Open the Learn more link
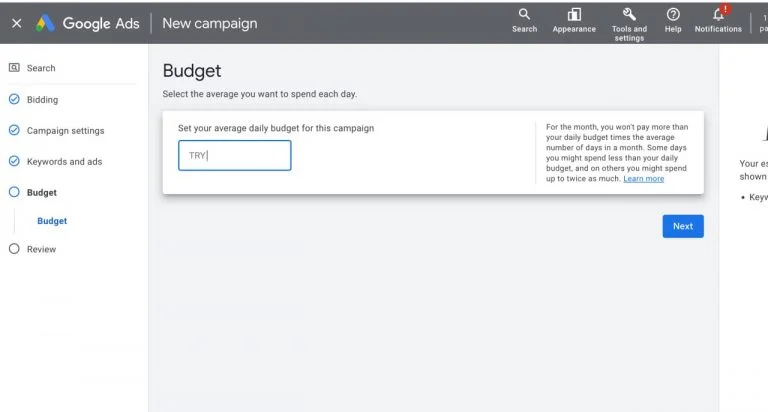 click(644, 179)
